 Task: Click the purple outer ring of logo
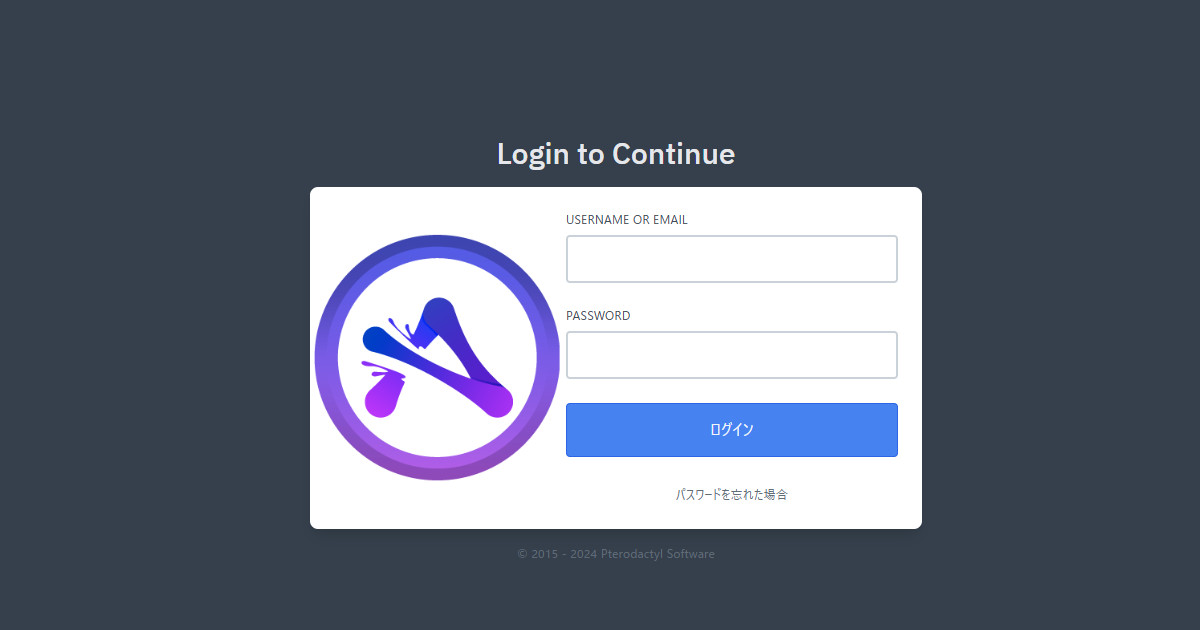(x=437, y=246)
